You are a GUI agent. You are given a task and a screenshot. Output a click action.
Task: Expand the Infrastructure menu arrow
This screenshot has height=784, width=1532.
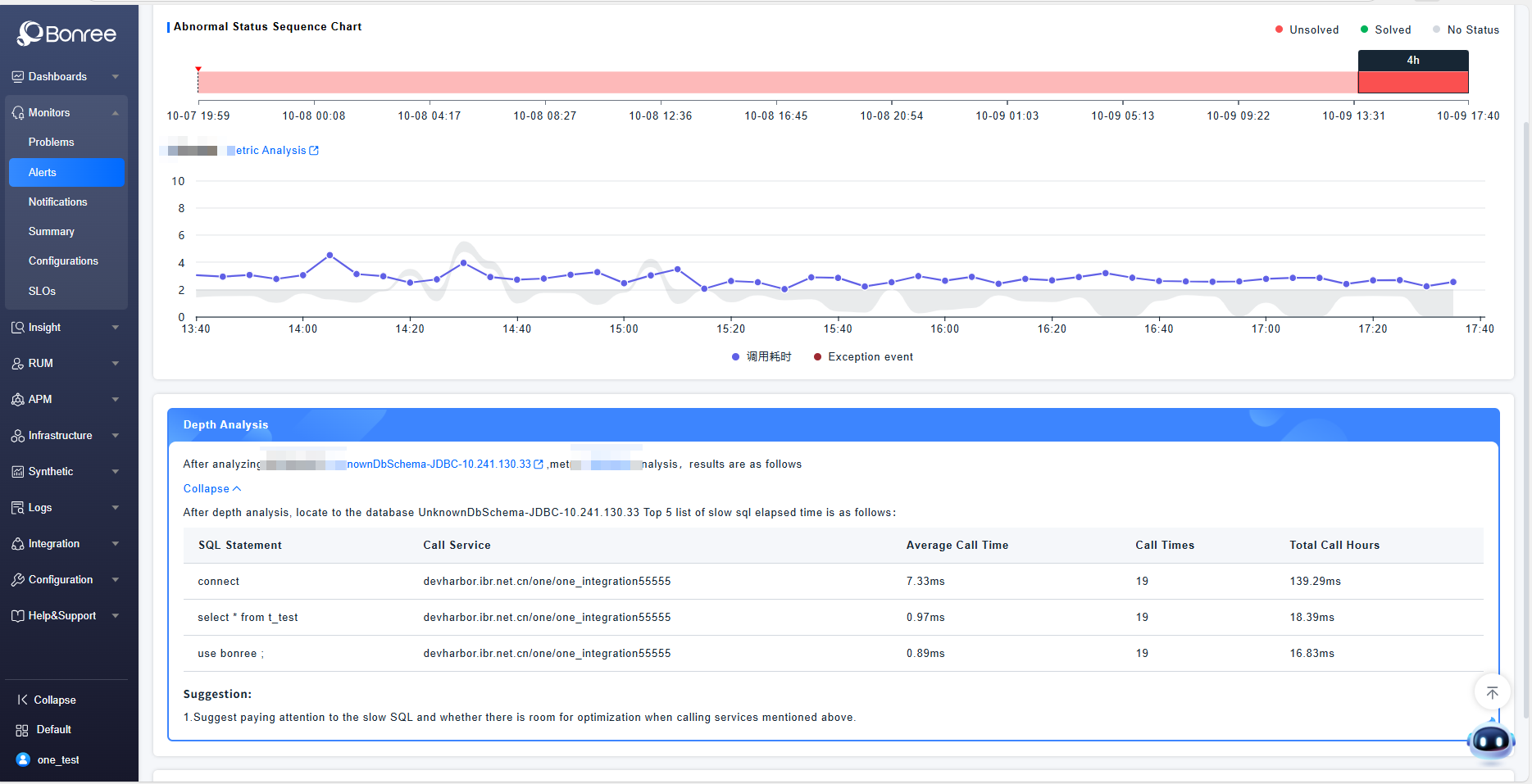(x=116, y=435)
